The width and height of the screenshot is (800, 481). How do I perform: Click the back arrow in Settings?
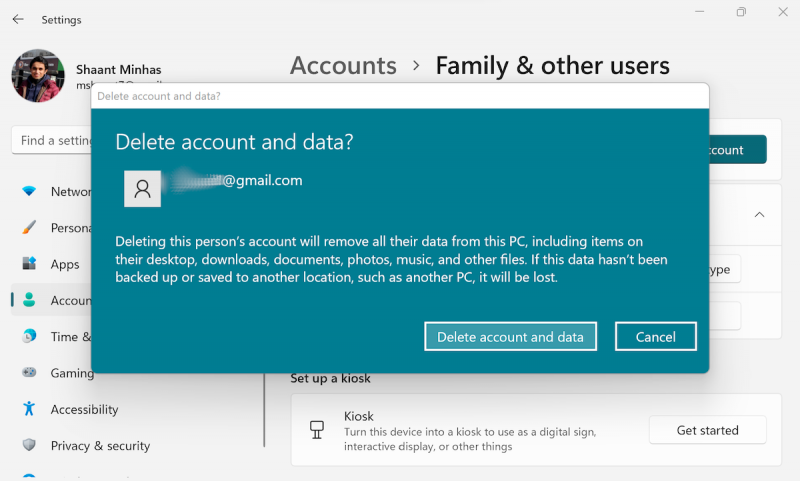(x=18, y=19)
